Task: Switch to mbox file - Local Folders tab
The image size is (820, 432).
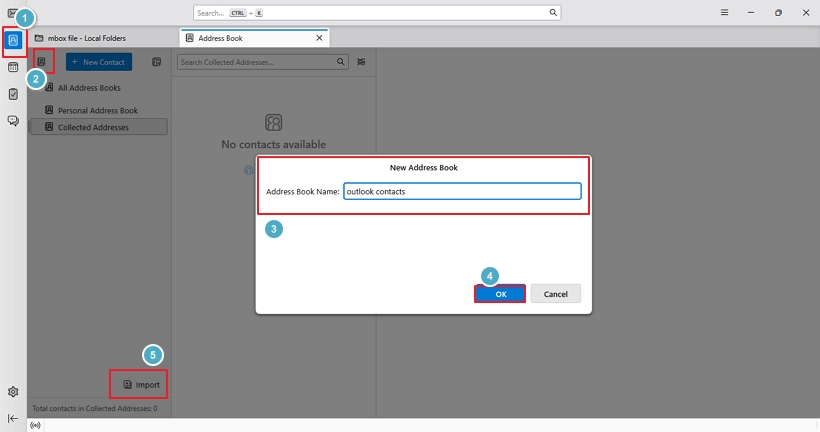Action: coord(87,38)
